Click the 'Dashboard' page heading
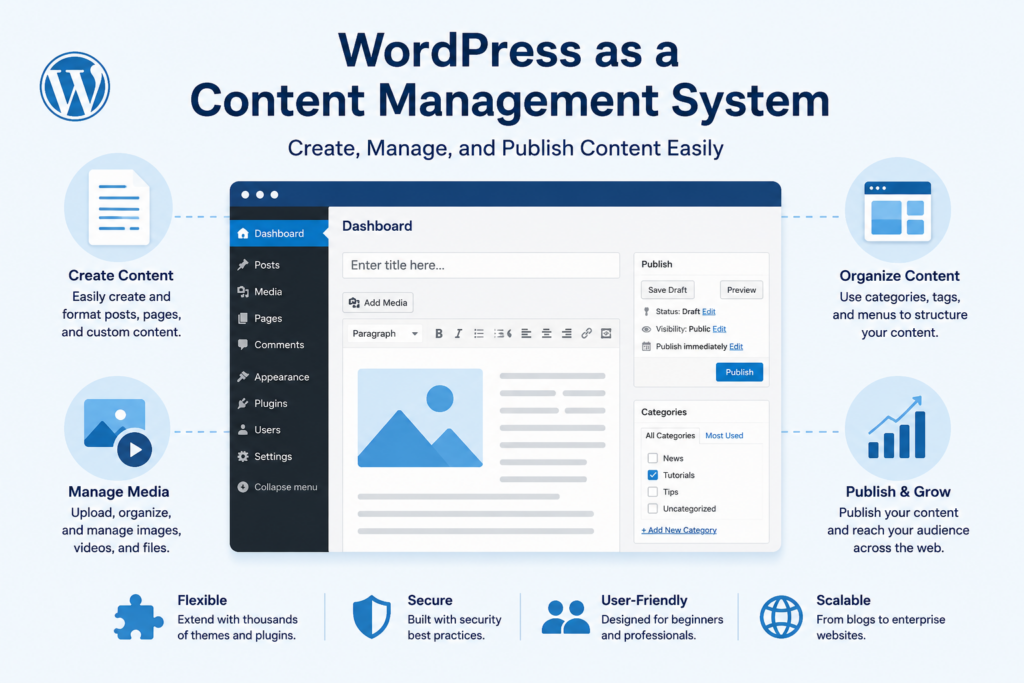 [x=377, y=226]
